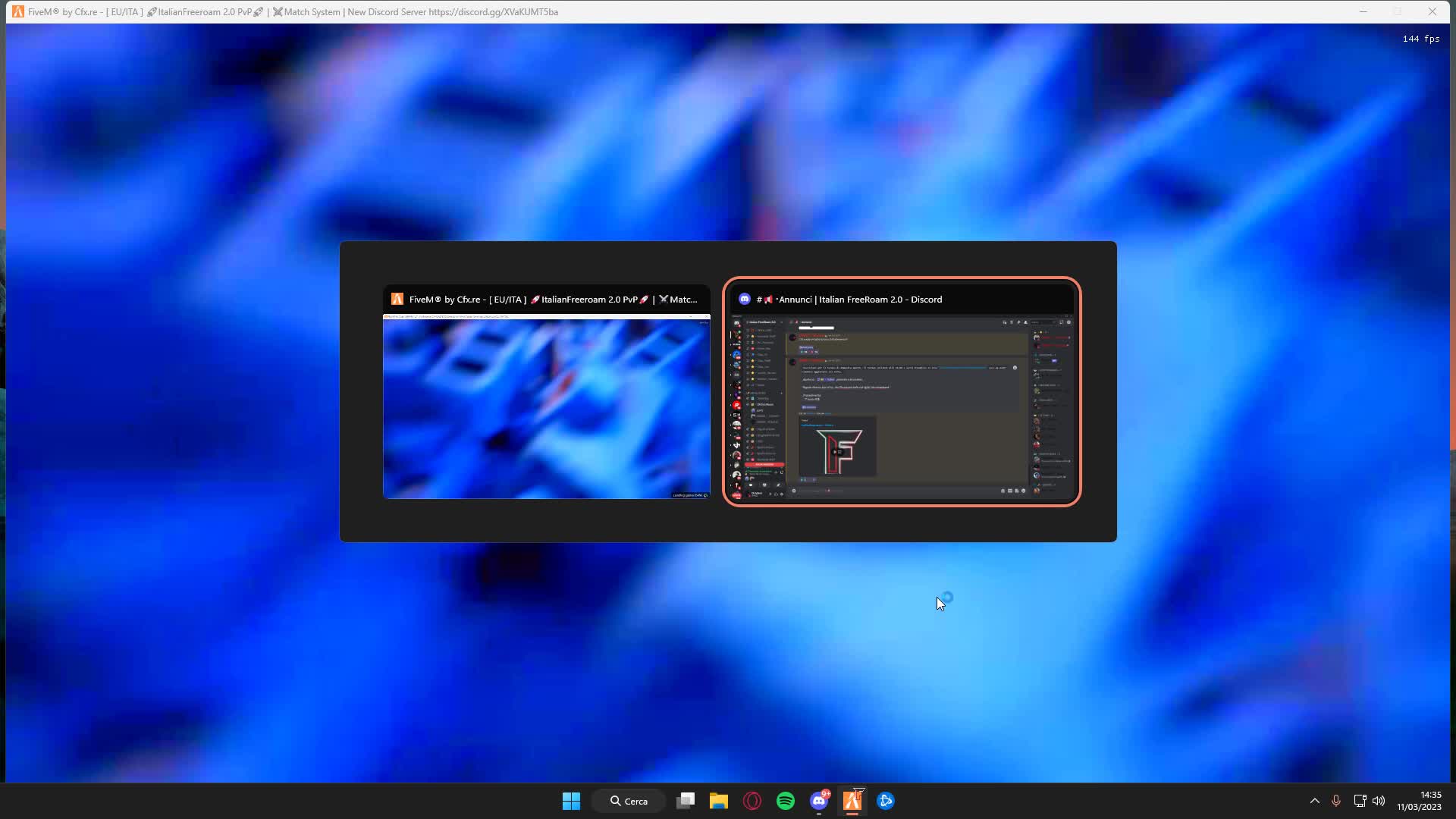Switch to FiveM via its taskbar icon
This screenshot has height=819, width=1456.
click(852, 800)
